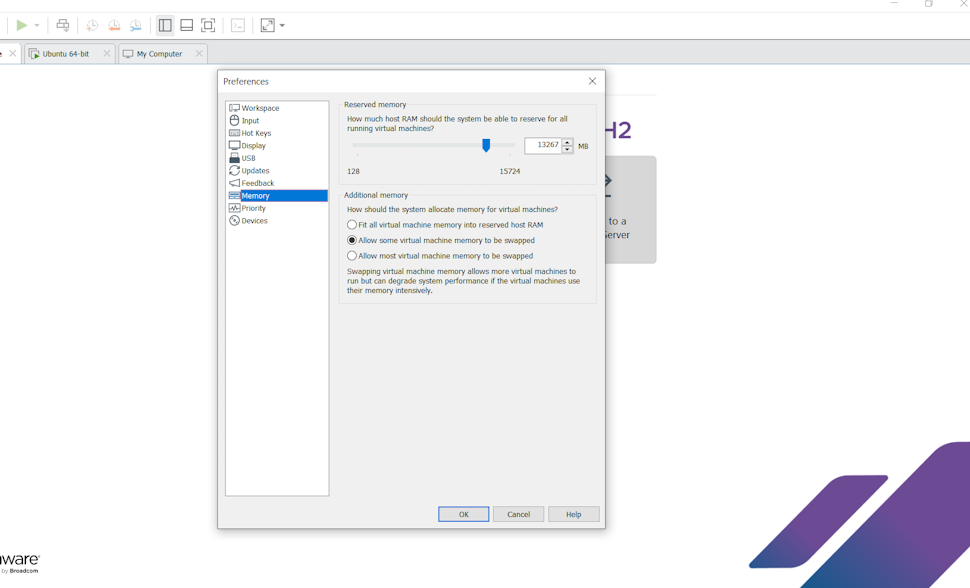Open Help from the Preferences dialog
Image resolution: width=970 pixels, height=588 pixels.
click(573, 514)
